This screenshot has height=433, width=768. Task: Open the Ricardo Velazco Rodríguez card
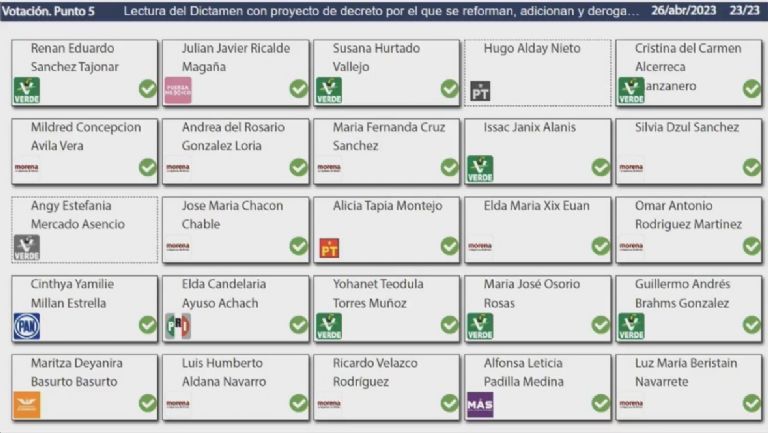[x=386, y=387]
